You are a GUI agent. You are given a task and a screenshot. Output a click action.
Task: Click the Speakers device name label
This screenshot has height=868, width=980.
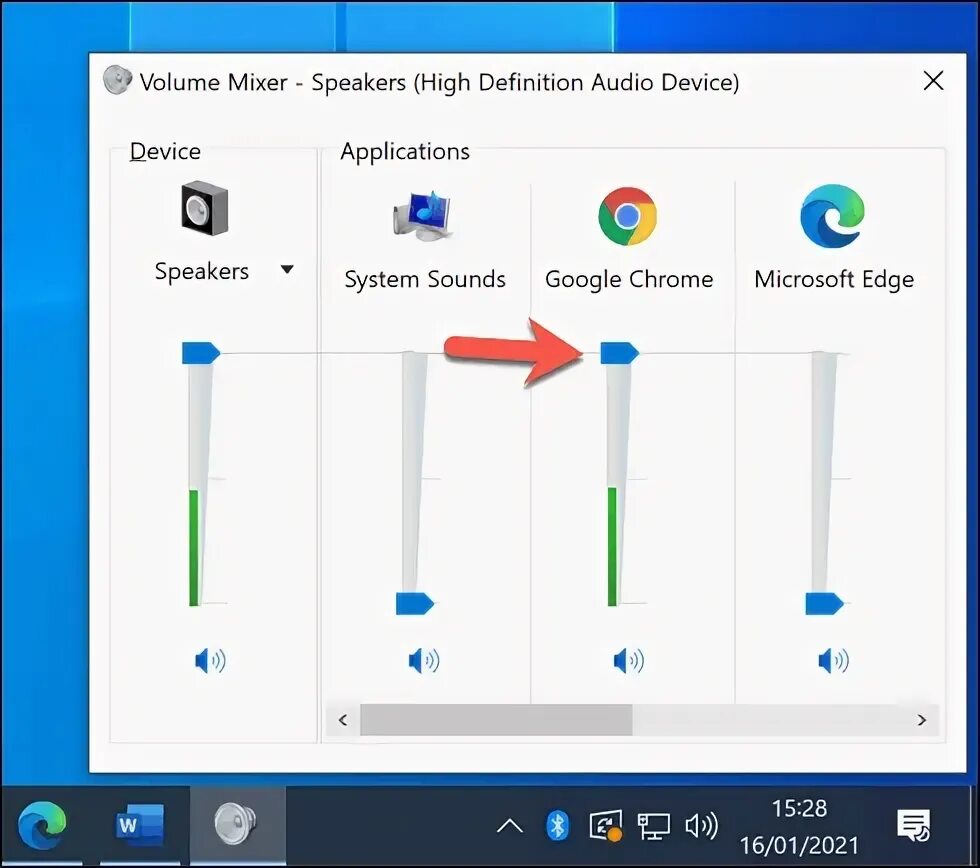(202, 271)
